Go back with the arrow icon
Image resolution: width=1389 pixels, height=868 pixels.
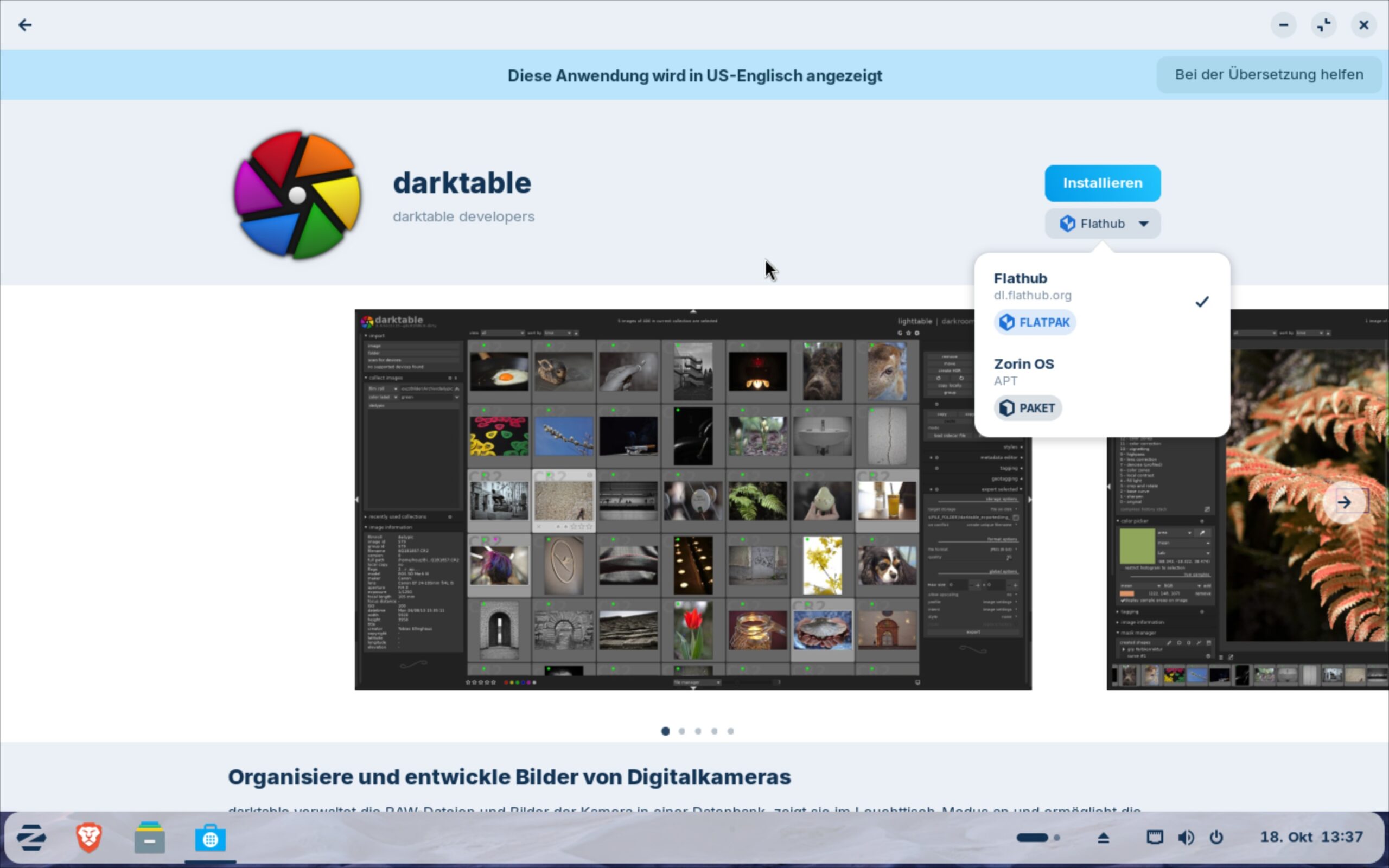[24, 25]
